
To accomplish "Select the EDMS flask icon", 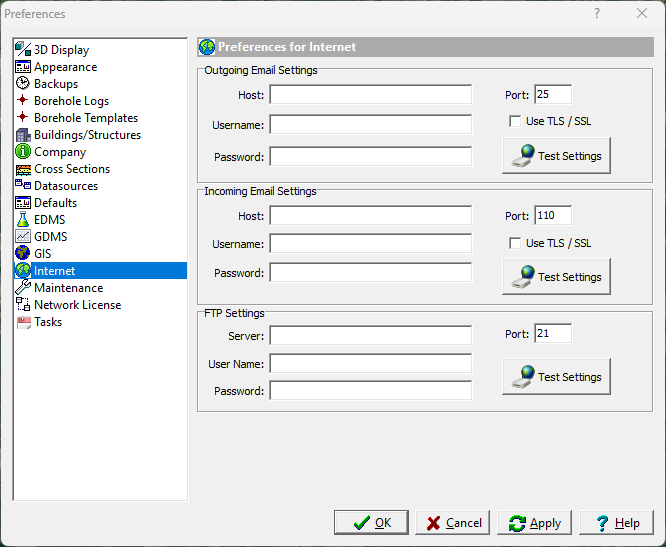I will click(x=23, y=220).
